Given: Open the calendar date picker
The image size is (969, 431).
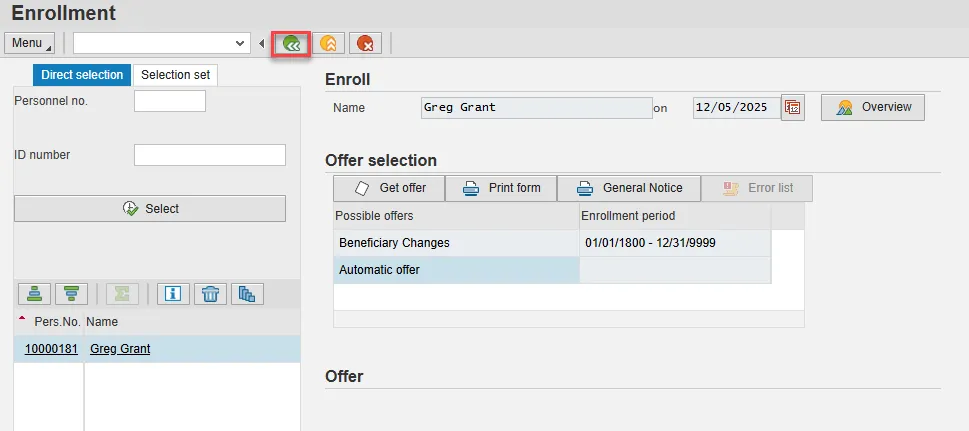Looking at the screenshot, I should (793, 108).
